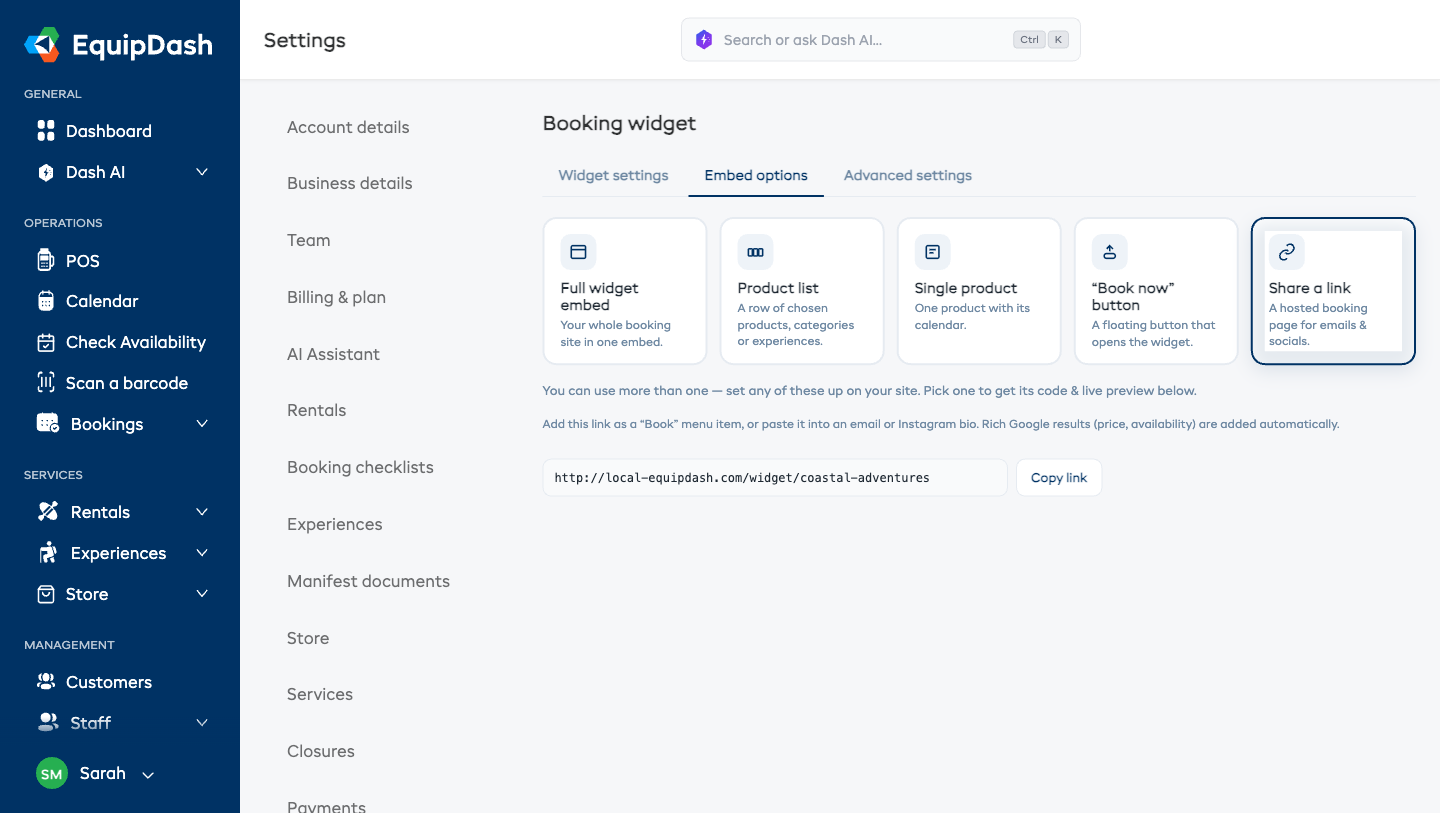Choose the Share a link card title
The image size is (1440, 813).
tap(1310, 288)
